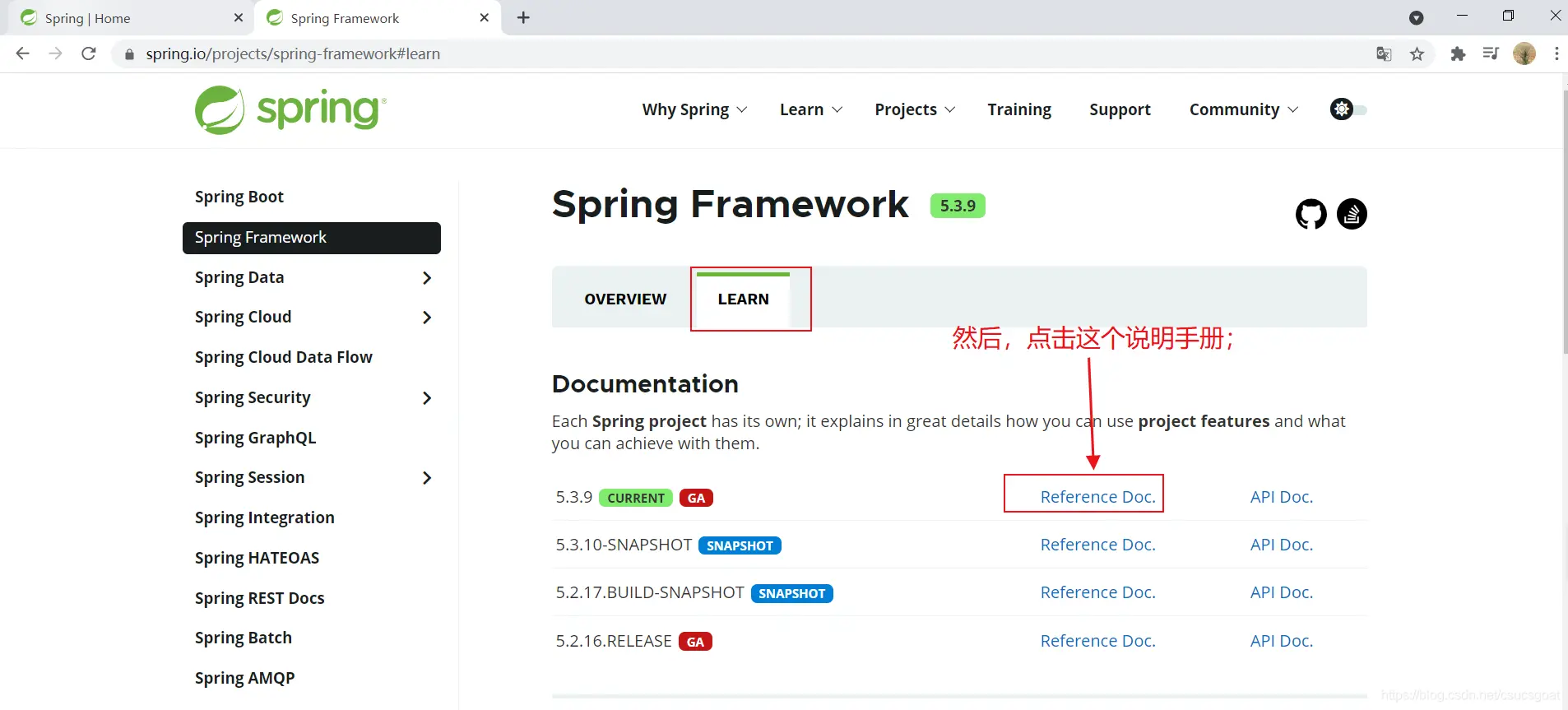Open Reference Doc. for 5.3.9
This screenshot has height=710, width=1568.
click(1097, 497)
